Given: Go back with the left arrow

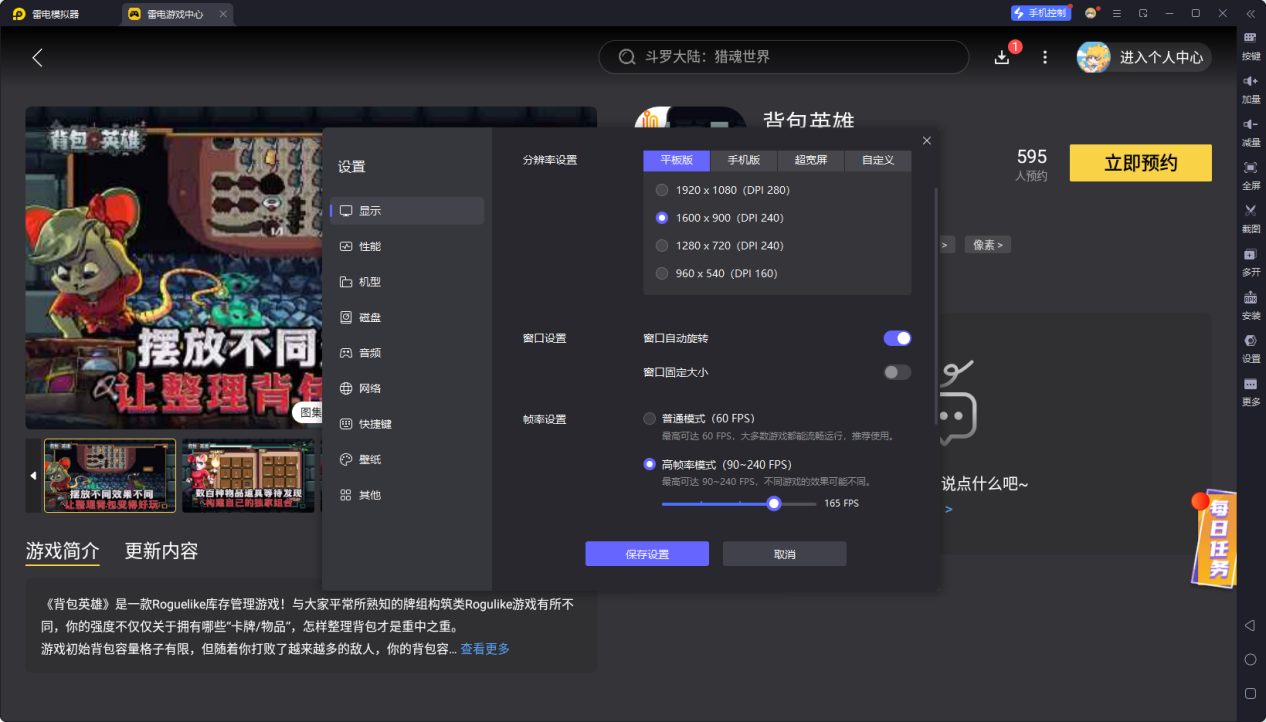Looking at the screenshot, I should point(38,57).
